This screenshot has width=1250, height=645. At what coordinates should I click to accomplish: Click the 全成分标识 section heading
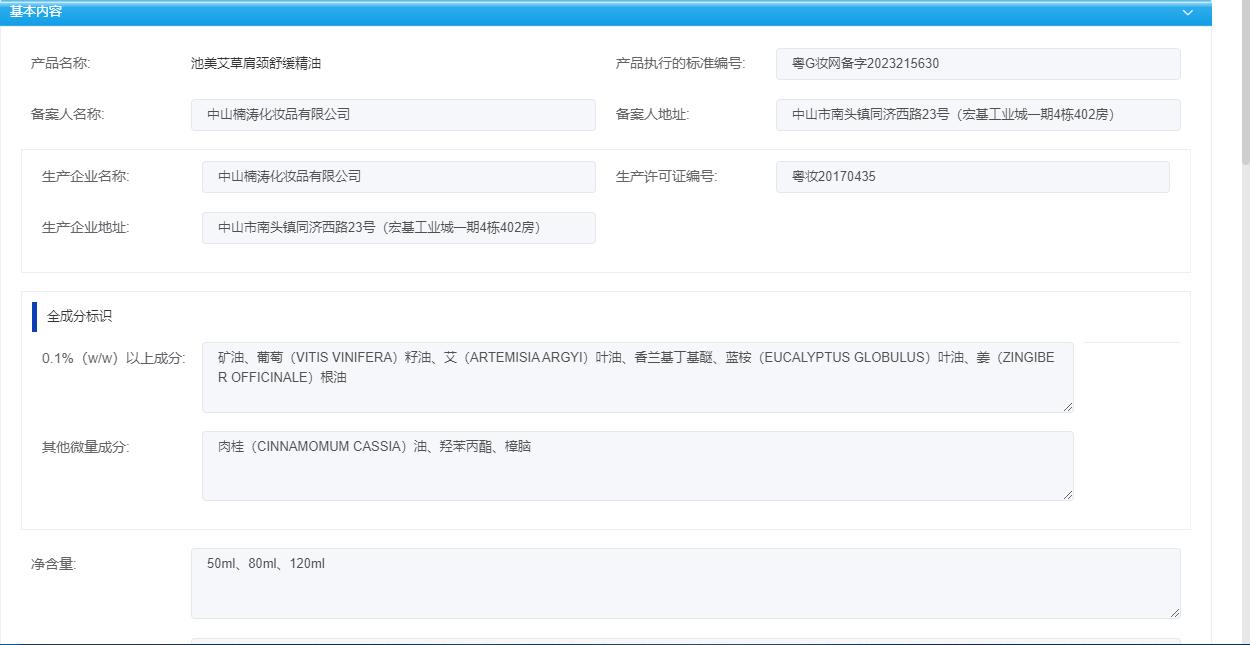tap(79, 316)
